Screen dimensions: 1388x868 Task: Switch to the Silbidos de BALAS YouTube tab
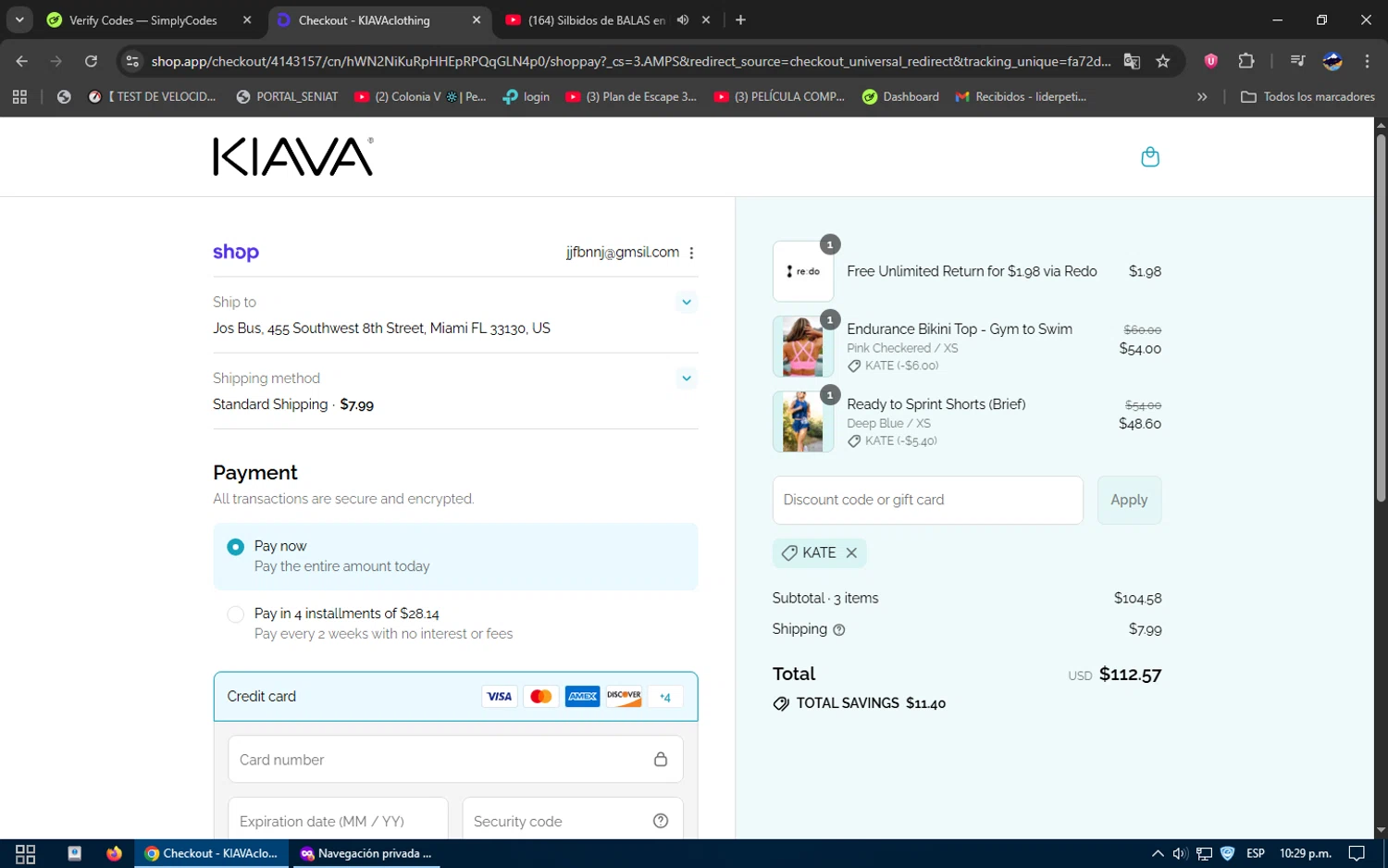597,20
